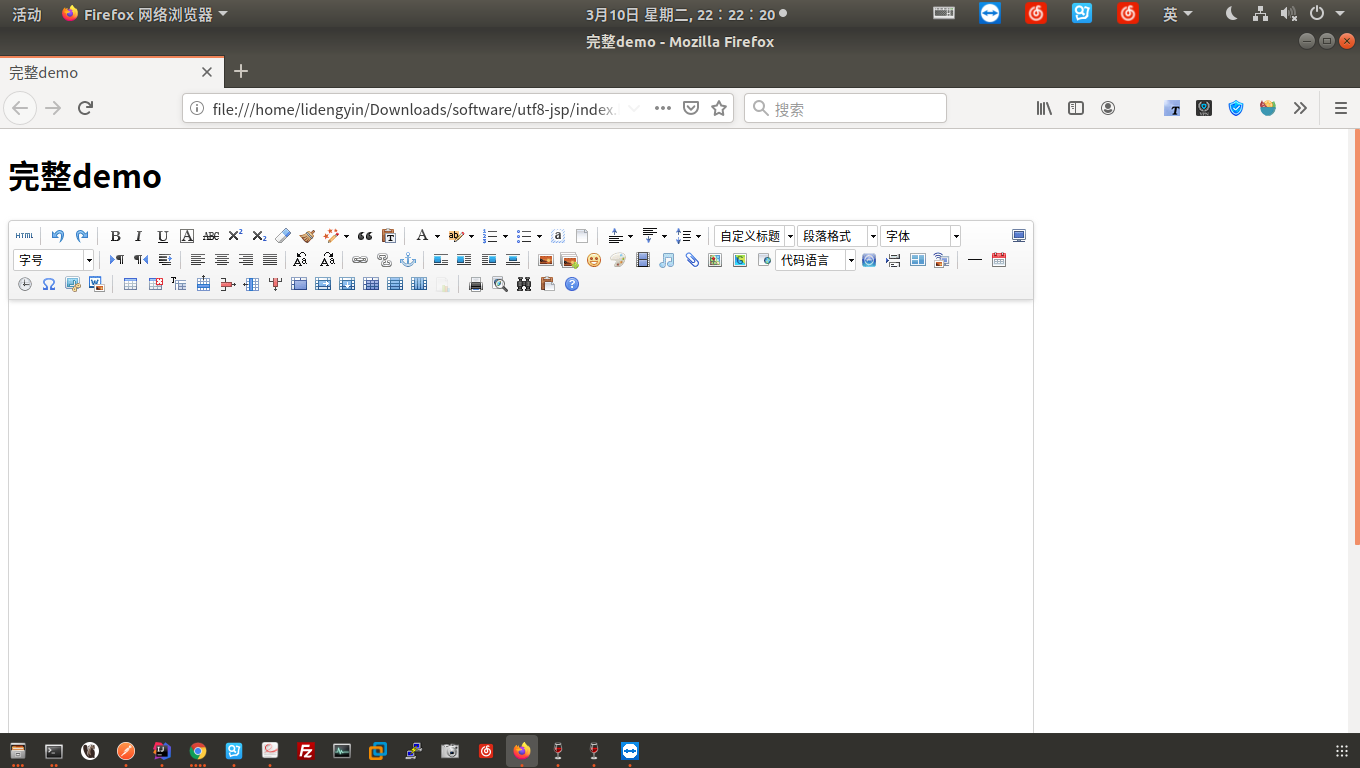
Task: Reload the page in Firefox
Action: (85, 108)
